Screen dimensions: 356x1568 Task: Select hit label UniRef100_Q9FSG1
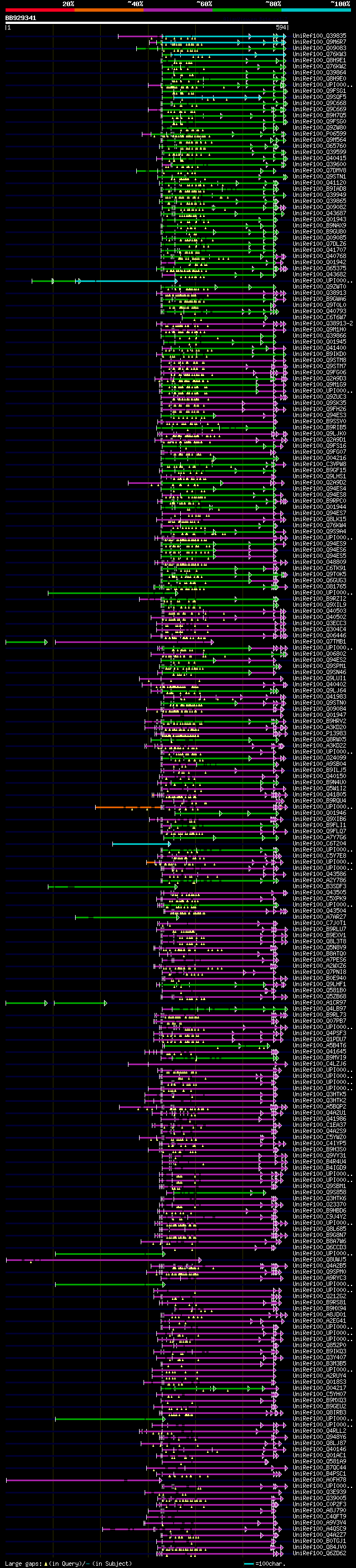(319, 91)
